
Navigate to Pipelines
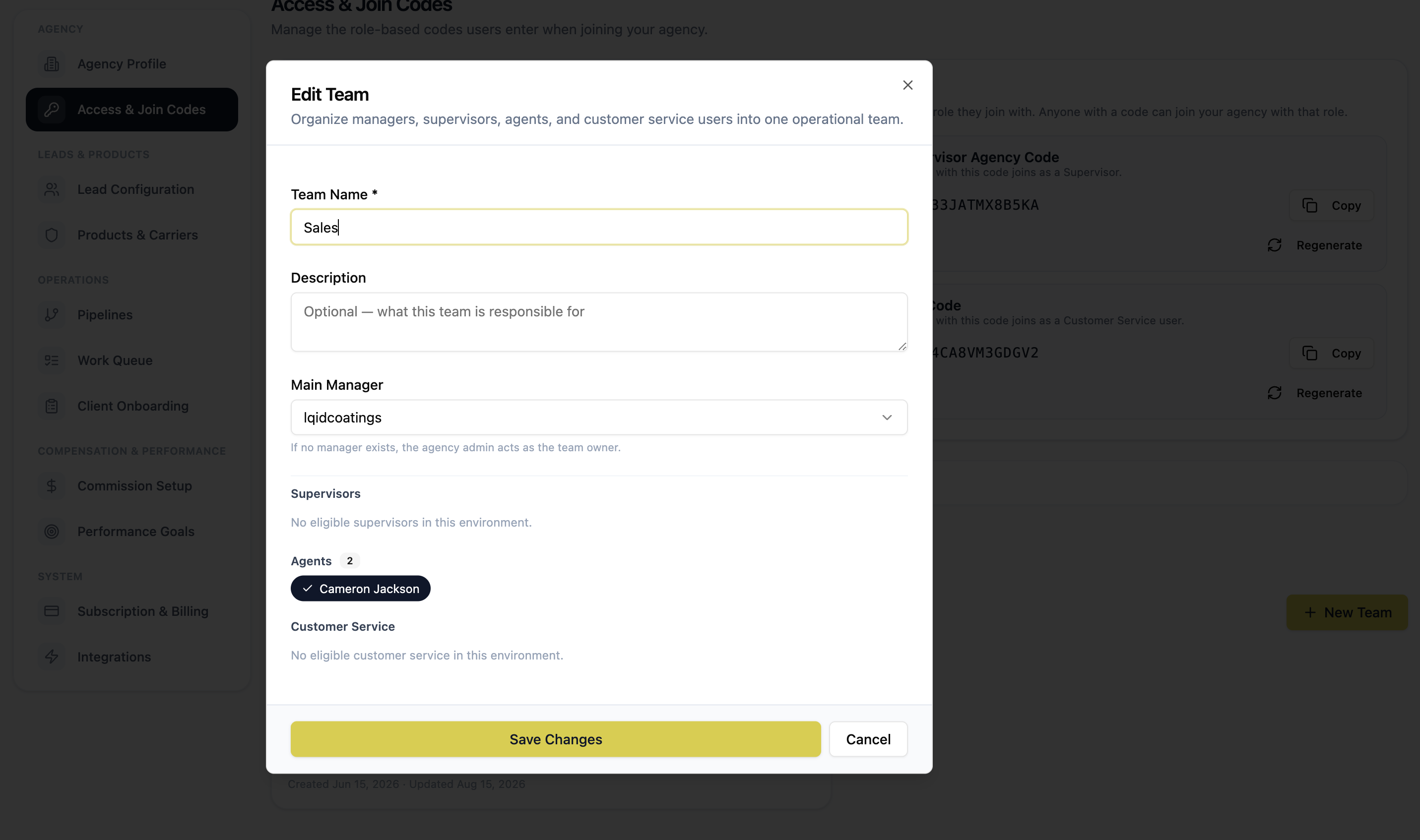click(x=131, y=315)
